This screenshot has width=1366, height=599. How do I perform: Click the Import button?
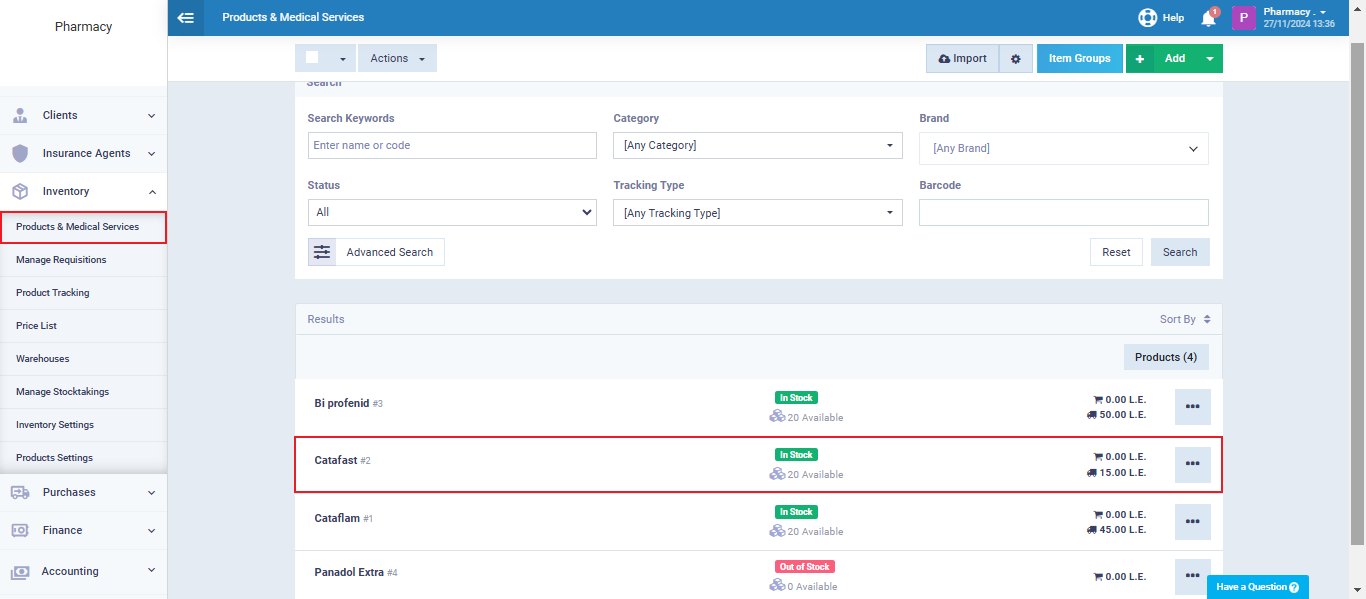point(962,59)
